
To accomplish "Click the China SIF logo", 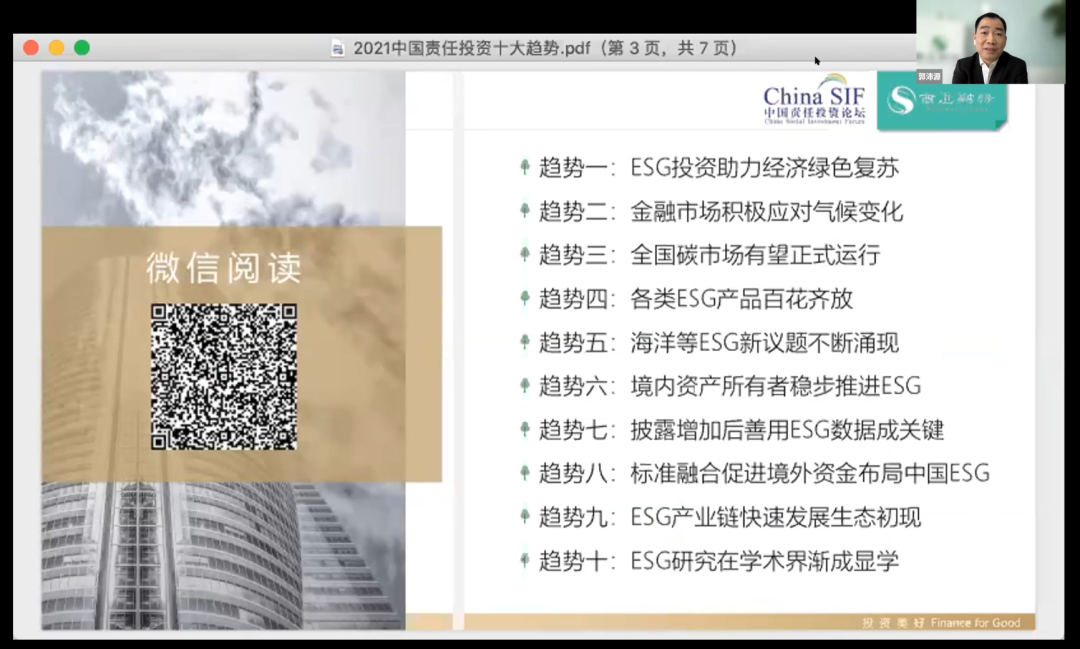I will coord(814,103).
